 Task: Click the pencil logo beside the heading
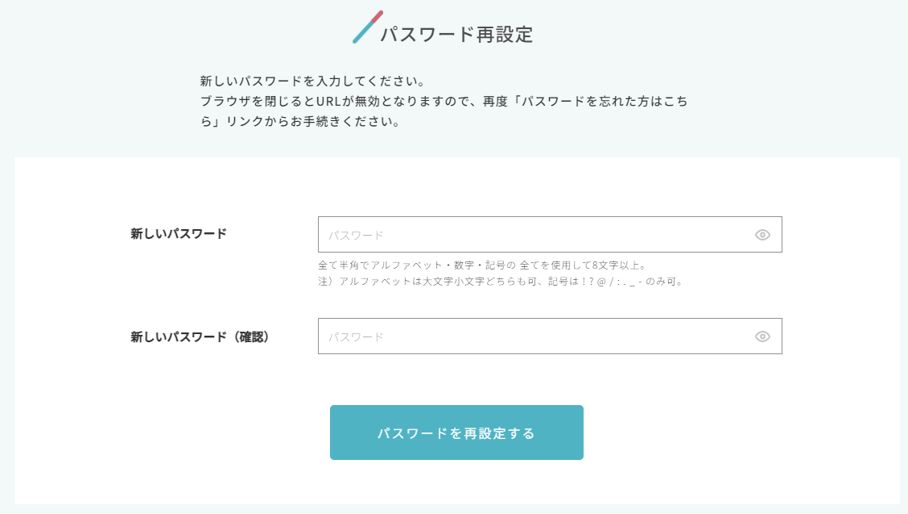367,28
